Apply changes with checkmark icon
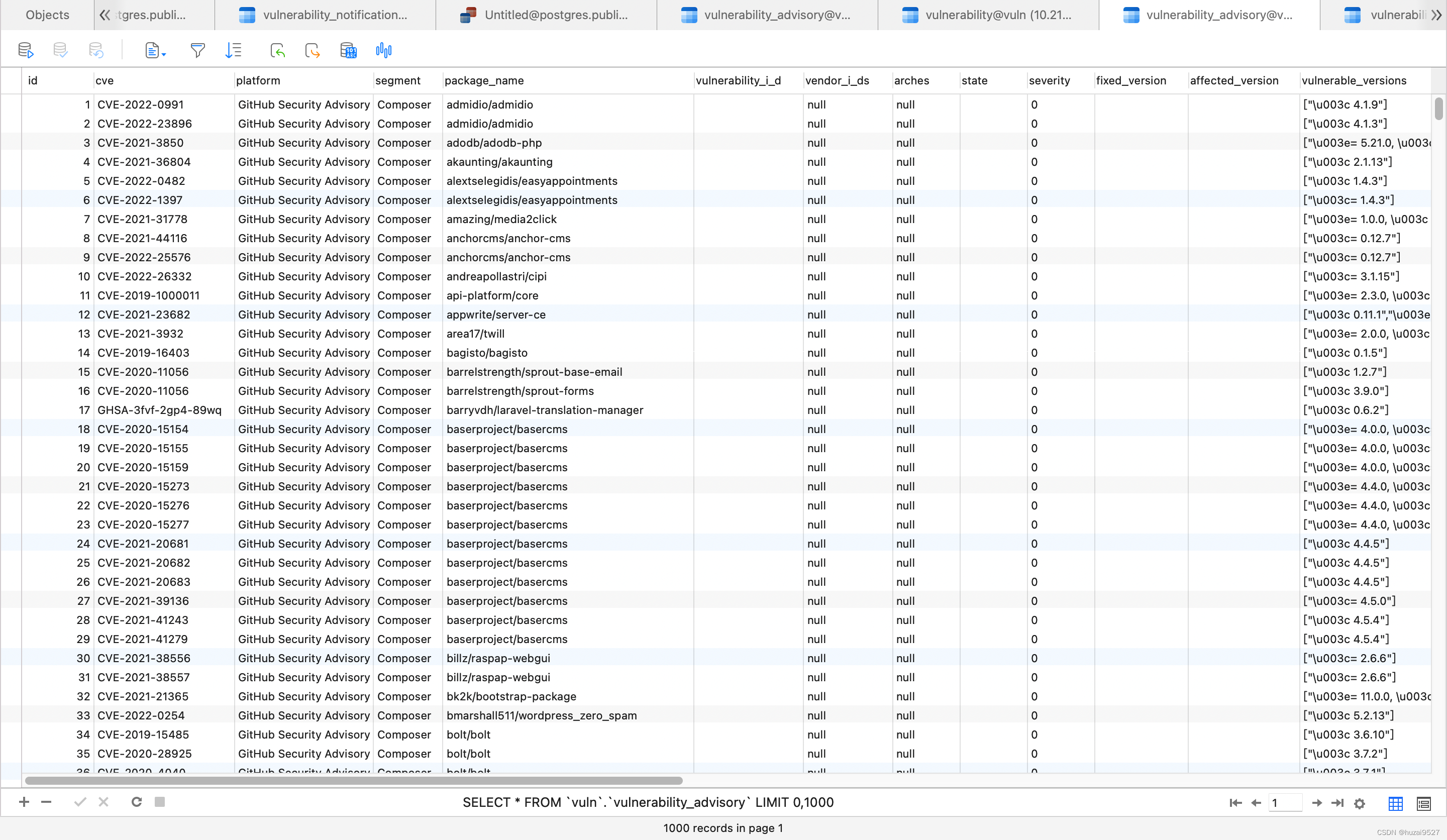 [x=80, y=801]
